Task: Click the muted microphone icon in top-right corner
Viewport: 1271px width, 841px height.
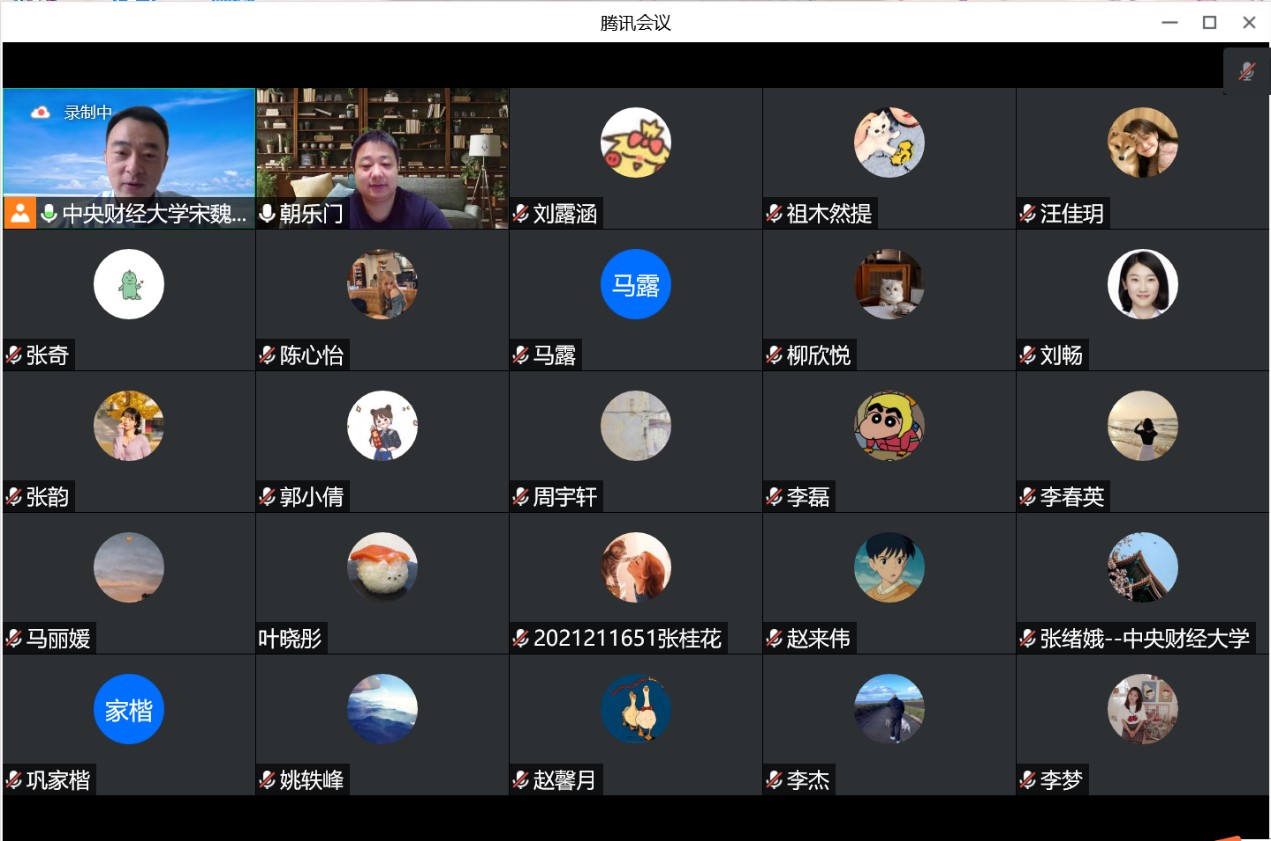Action: click(x=1246, y=72)
